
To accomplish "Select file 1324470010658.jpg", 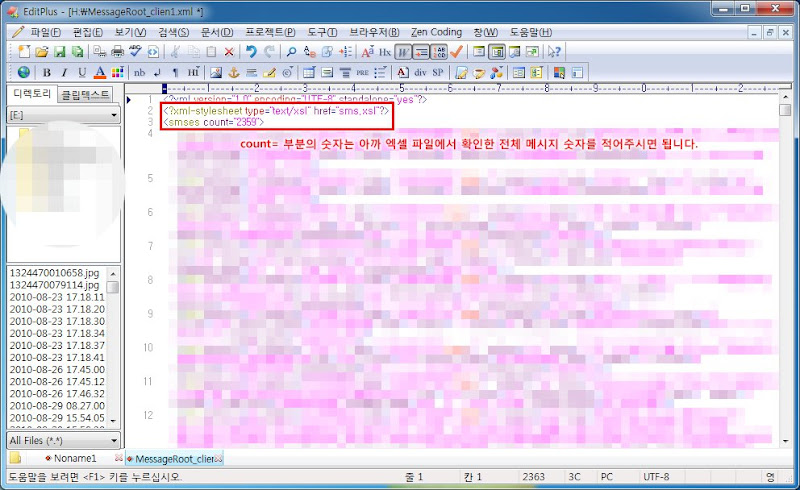I will pos(54,273).
